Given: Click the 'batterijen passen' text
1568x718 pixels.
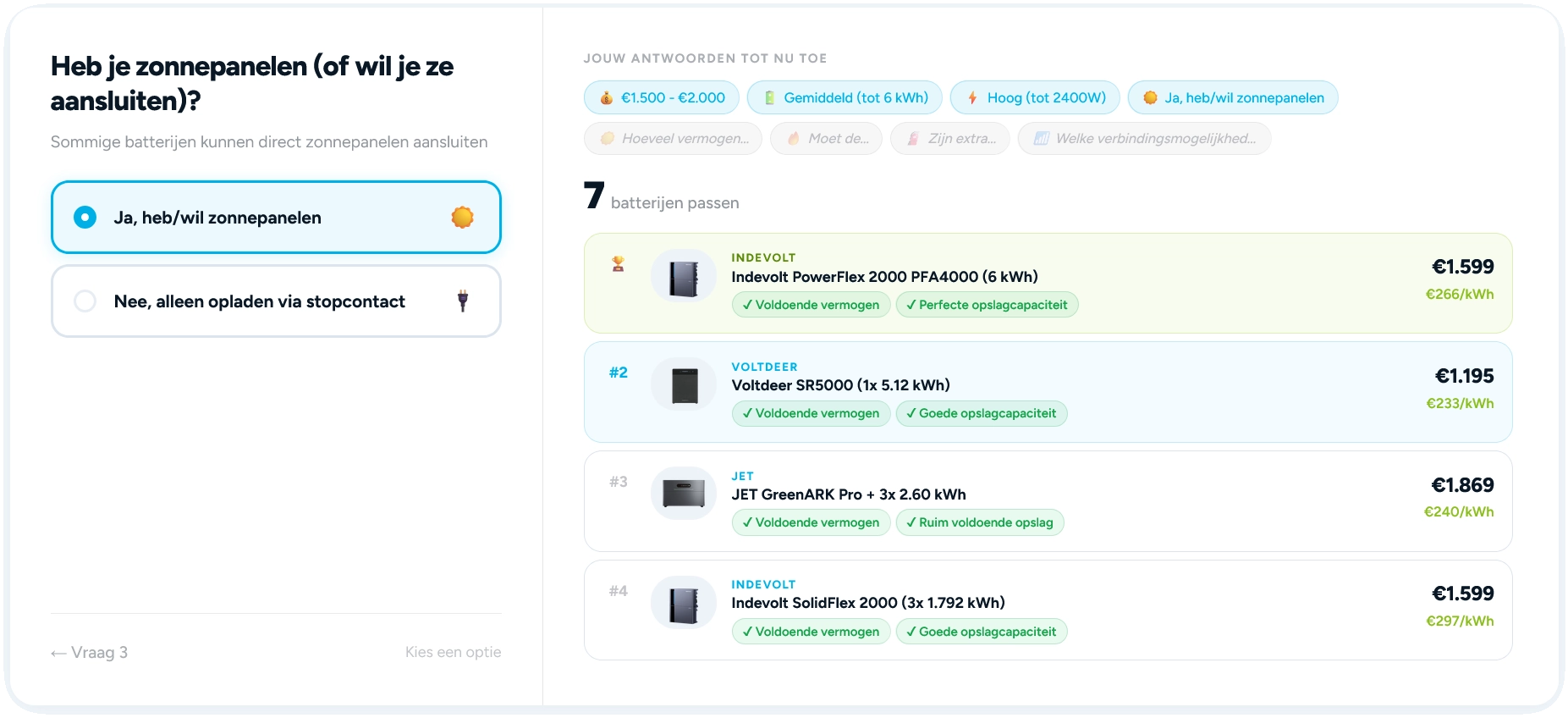Looking at the screenshot, I should click(674, 203).
